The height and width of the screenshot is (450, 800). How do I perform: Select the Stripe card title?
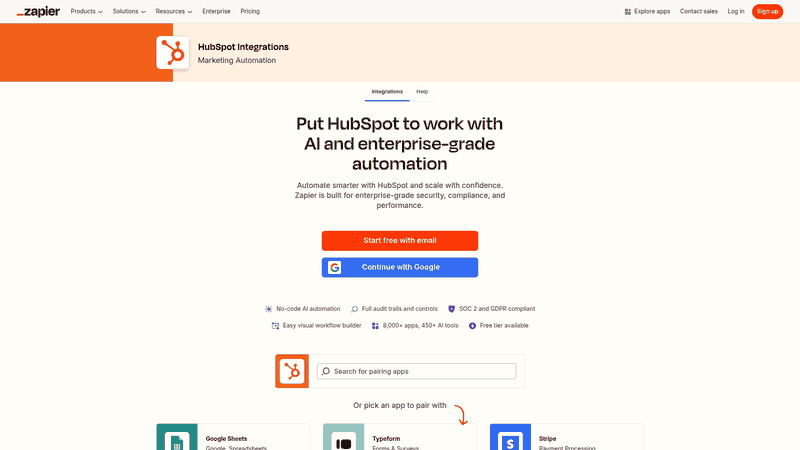547,439
